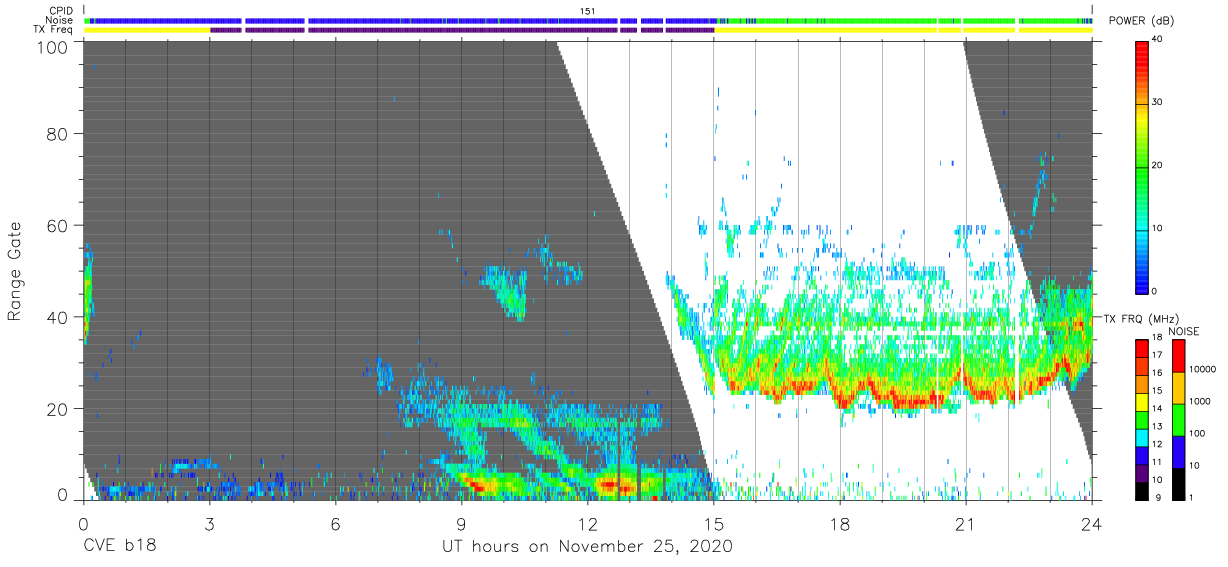This screenshot has height=567, width=1228.
Task: Click the purple TX Freq bar segment near 9 UT
Action: point(462,30)
